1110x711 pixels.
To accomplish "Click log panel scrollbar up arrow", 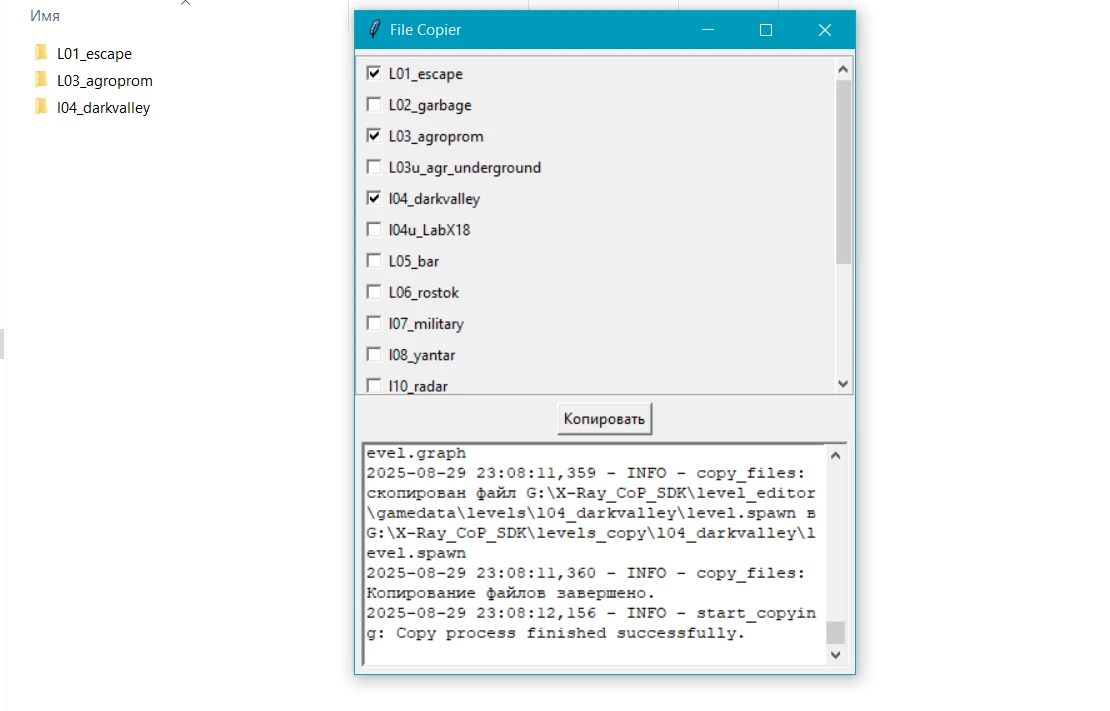I will pyautogui.click(x=835, y=455).
